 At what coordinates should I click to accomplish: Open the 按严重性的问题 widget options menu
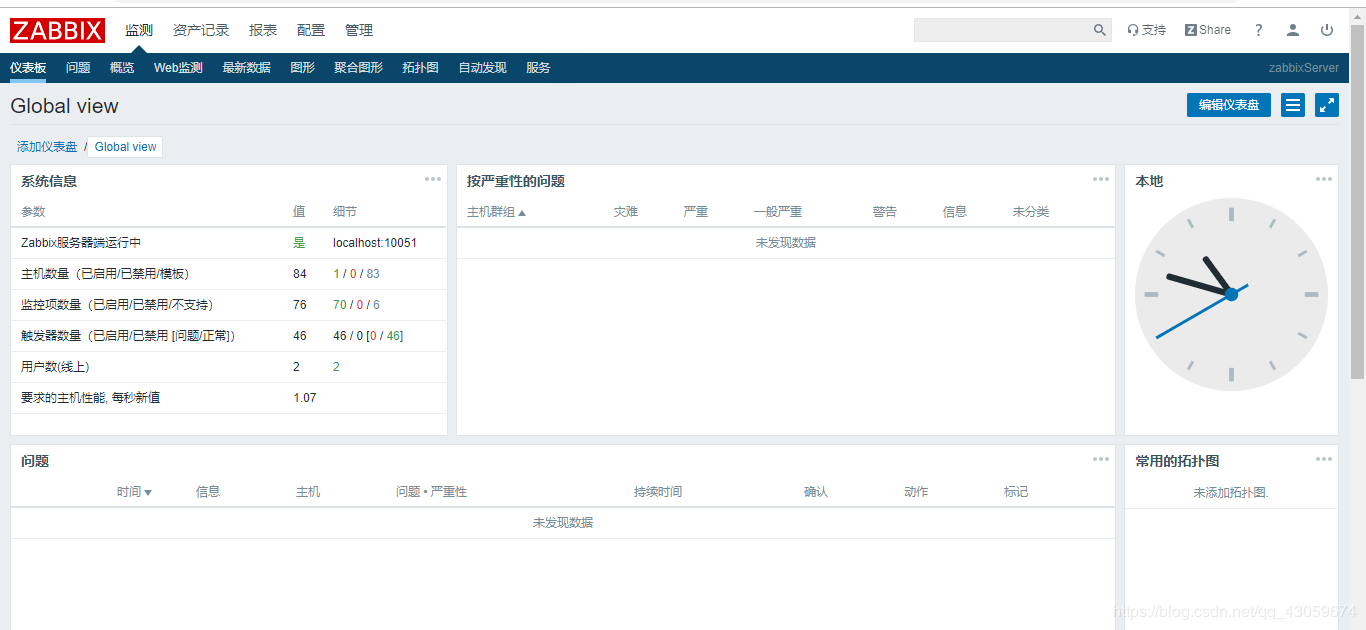(1100, 180)
